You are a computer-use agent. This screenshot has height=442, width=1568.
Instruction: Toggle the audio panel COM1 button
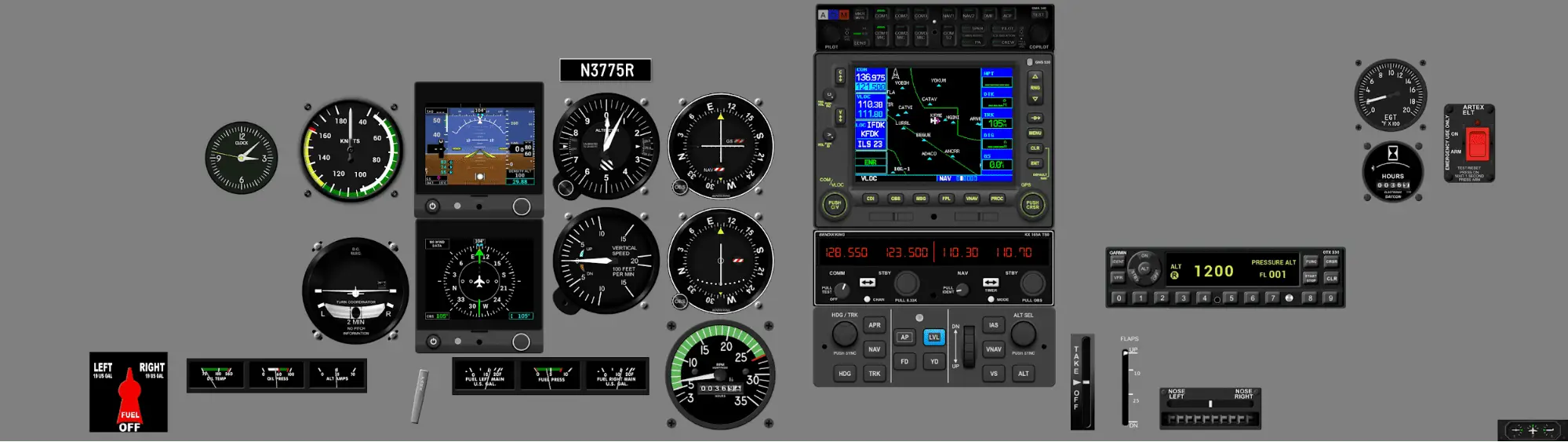pos(881,15)
